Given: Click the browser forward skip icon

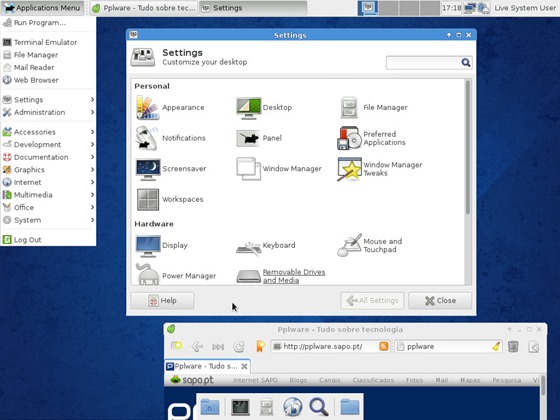Looking at the screenshot, I should [x=218, y=346].
